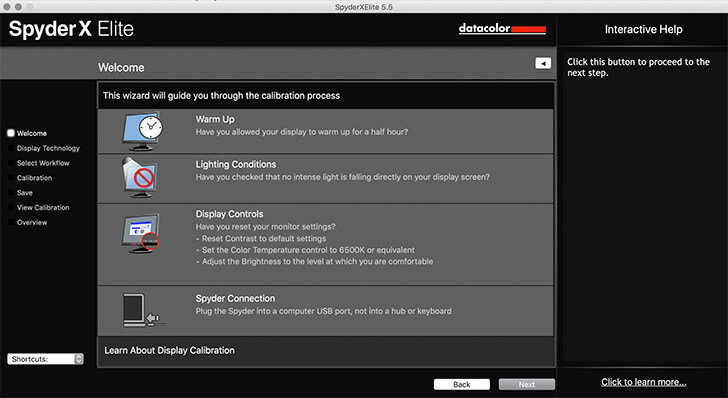Click the intense light question text
728x398 pixels.
(x=343, y=177)
